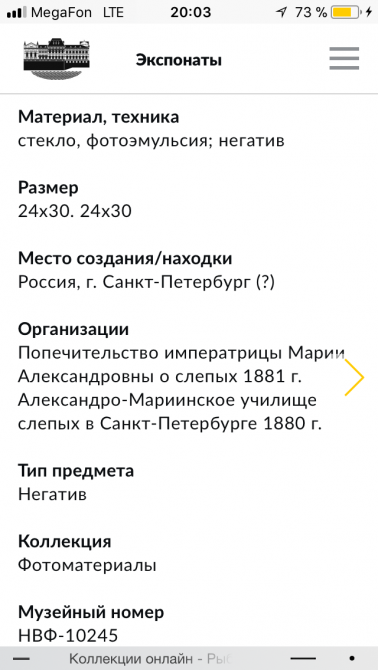The height and width of the screenshot is (670, 378).
Task: Tap the long dash in bottom bar
Action: (303, 658)
